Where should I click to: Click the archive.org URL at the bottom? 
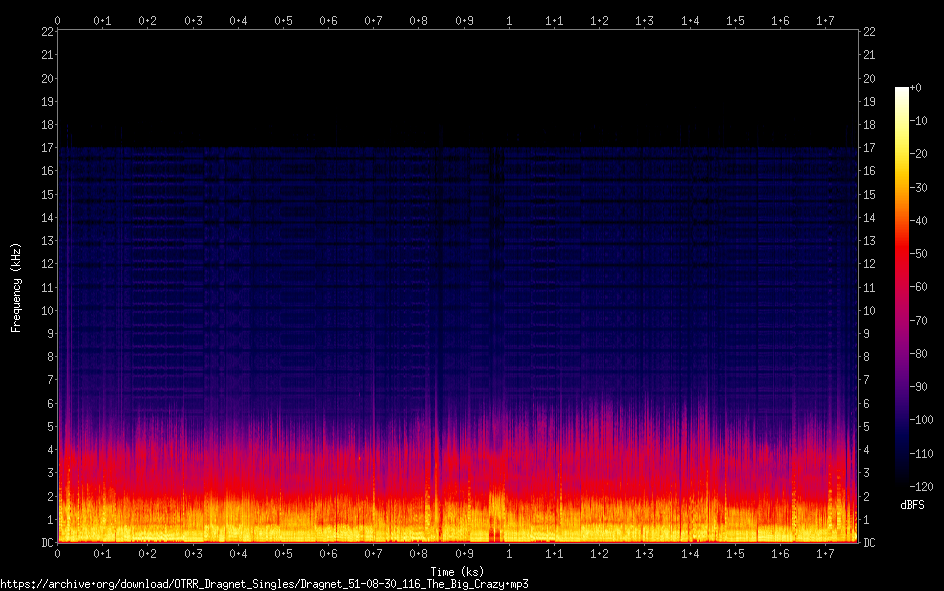pyautogui.click(x=264, y=583)
